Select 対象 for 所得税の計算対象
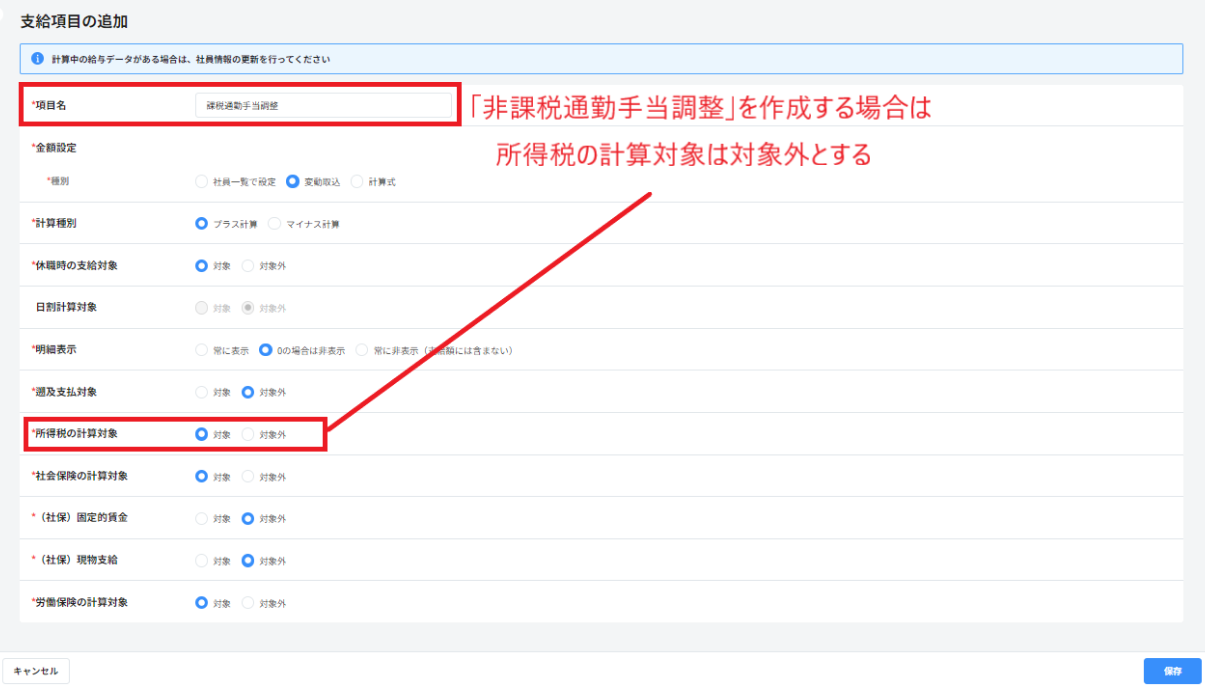The height and width of the screenshot is (687, 1205). [201, 435]
